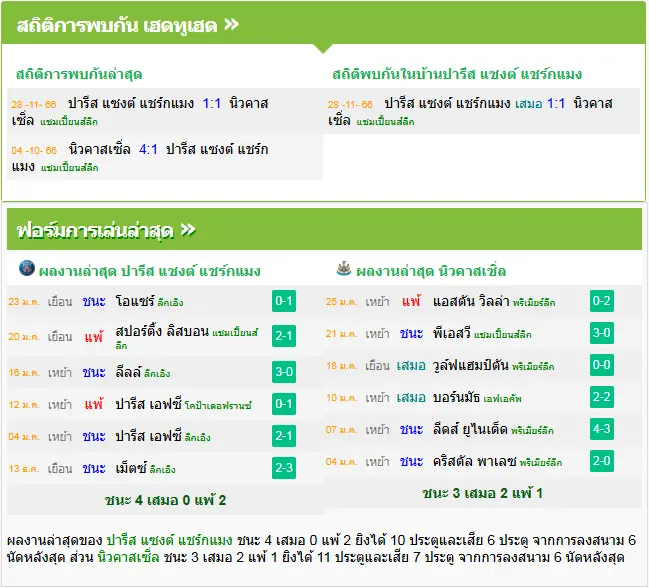
Task: Click the แพ้ result for สปอร์ติ้ง ลิสบอน
Action: click(x=94, y=337)
